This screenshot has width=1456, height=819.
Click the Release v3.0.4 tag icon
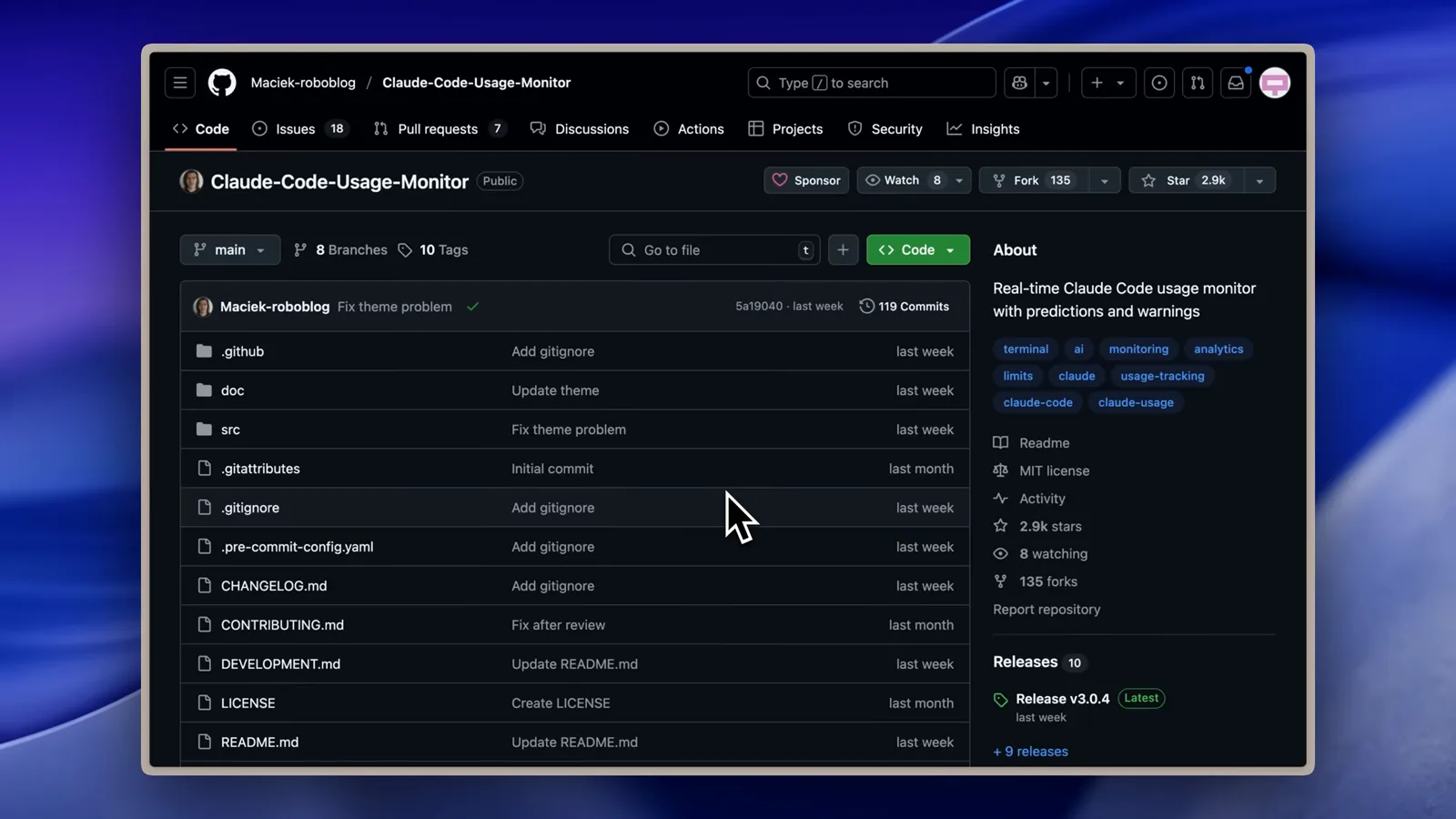(1001, 700)
